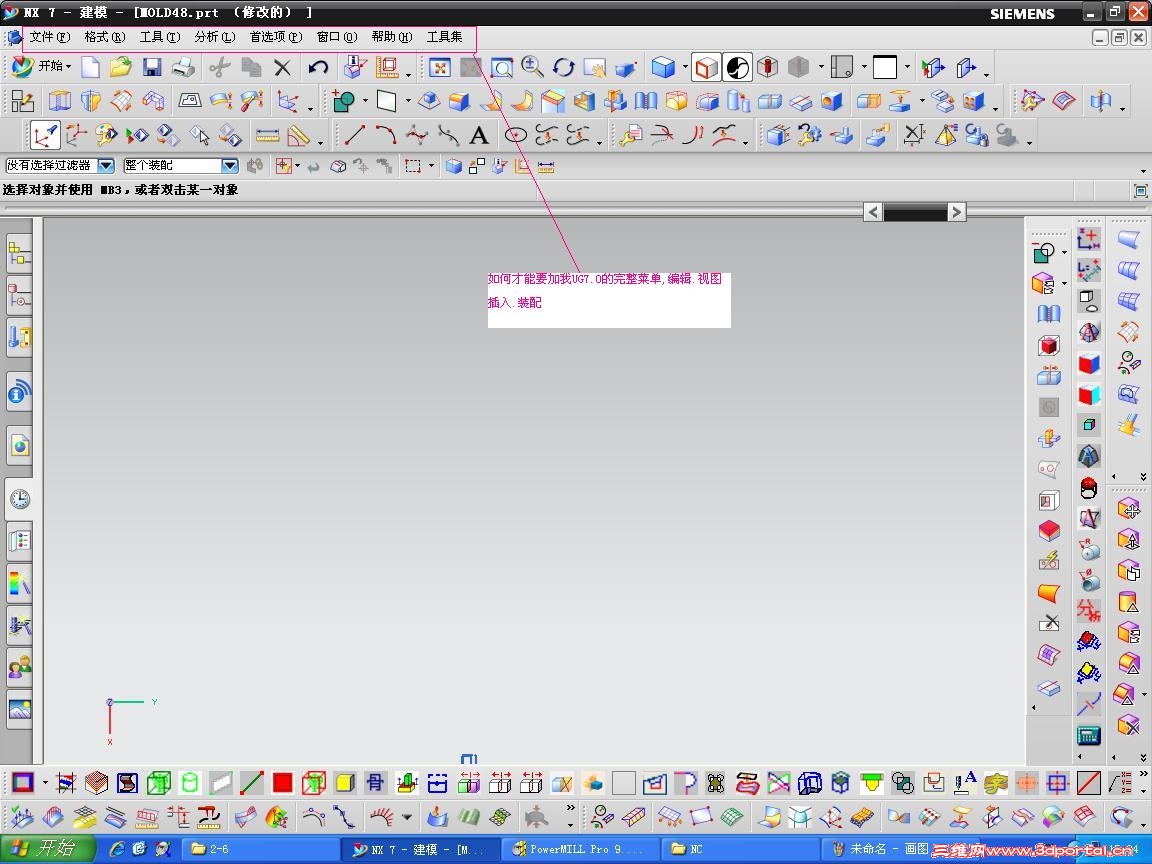The width and height of the screenshot is (1152, 864).
Task: Click the red solid square icon in the bottom toolbar
Action: click(x=282, y=783)
